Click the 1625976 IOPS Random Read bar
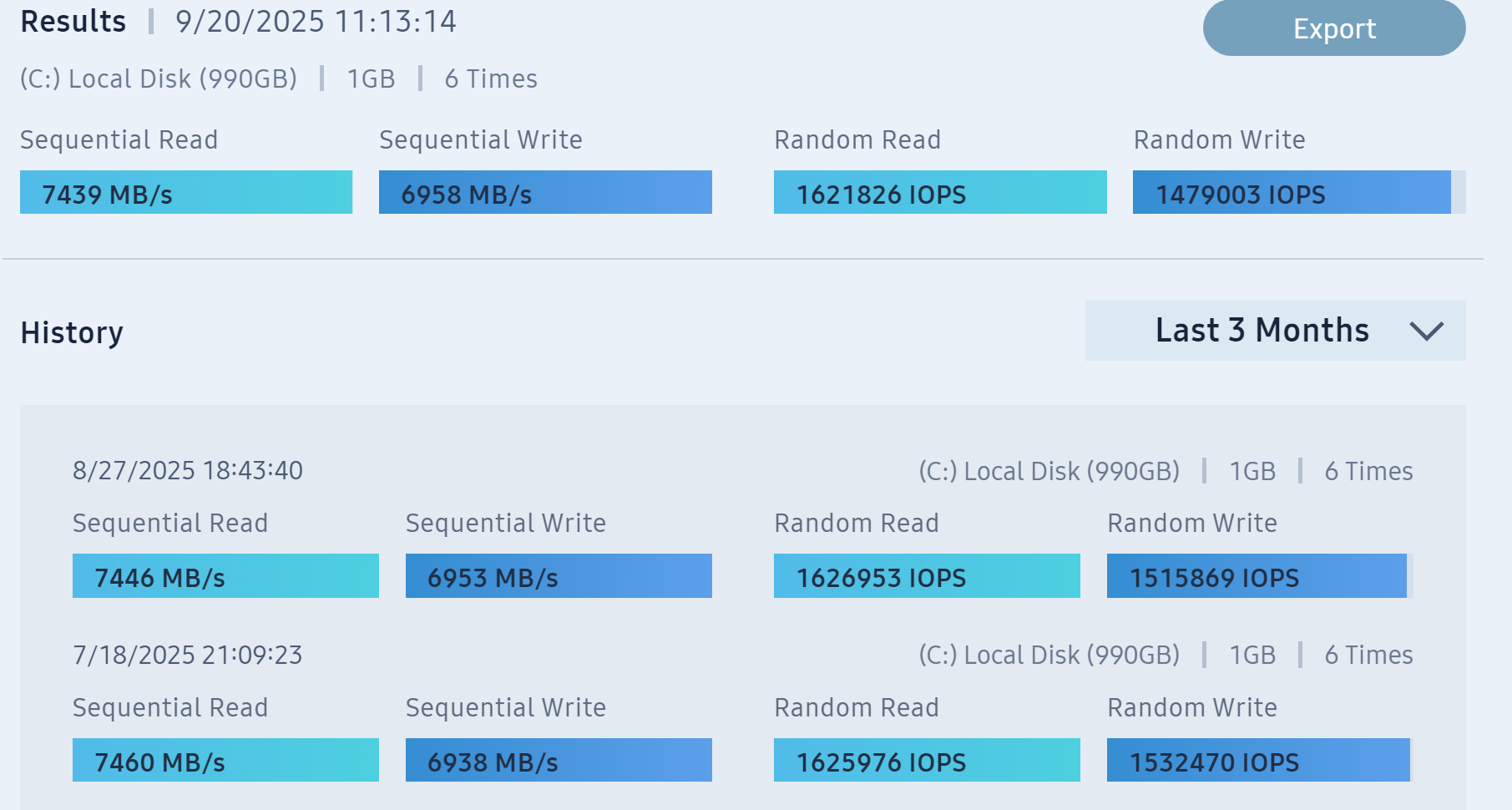 (x=927, y=761)
